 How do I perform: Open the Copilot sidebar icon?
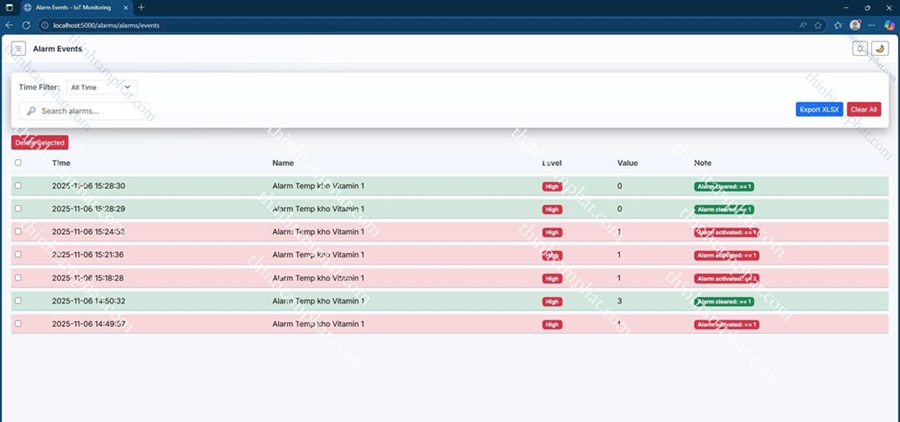889,25
